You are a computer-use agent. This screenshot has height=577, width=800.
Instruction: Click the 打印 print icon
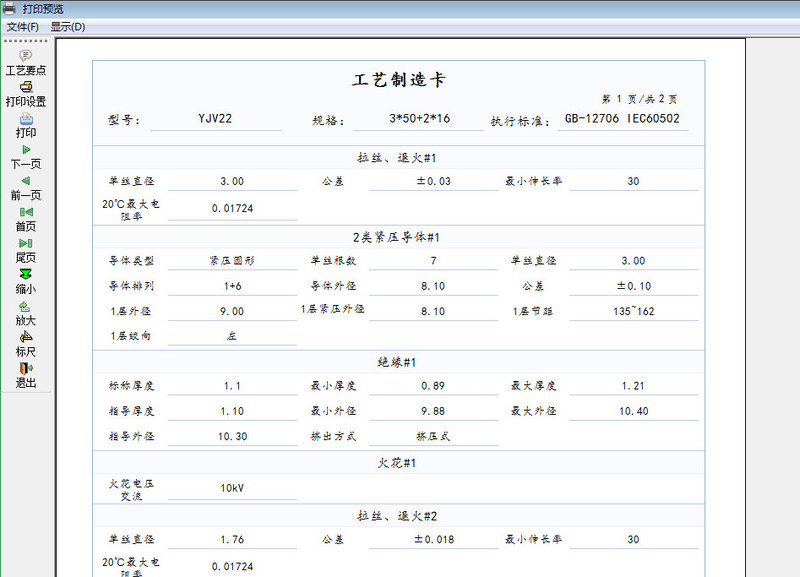coord(26,119)
